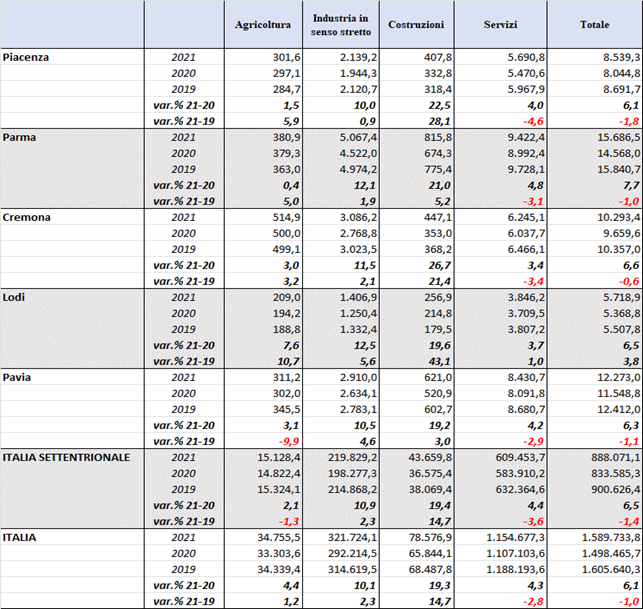Select the Industria in senso stretto header
Screen dimensions: 643x609
[x=340, y=25]
